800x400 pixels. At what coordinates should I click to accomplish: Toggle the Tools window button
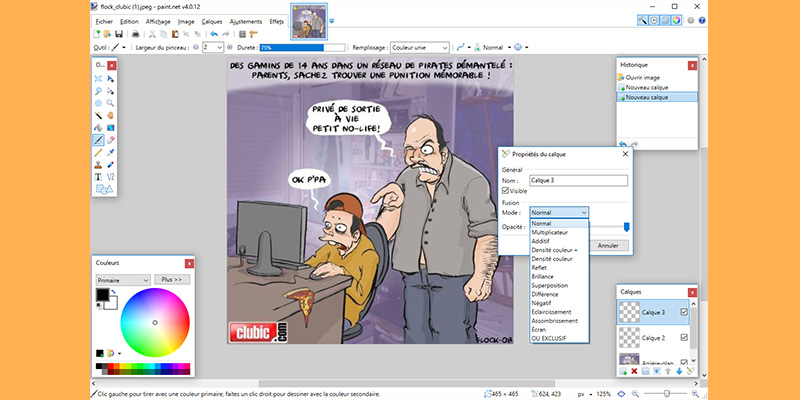pos(642,20)
